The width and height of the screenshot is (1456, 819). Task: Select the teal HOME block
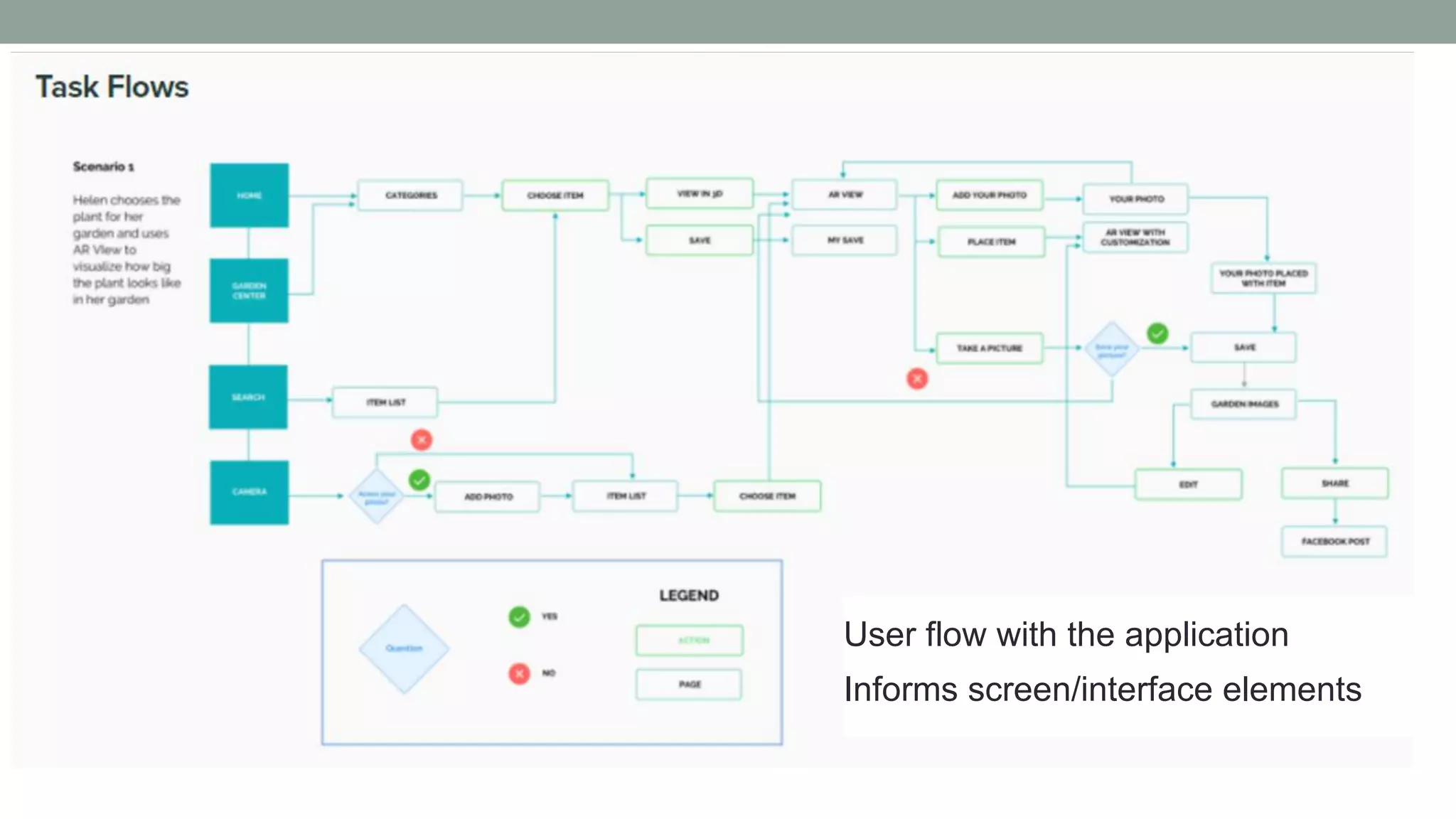tap(249, 196)
